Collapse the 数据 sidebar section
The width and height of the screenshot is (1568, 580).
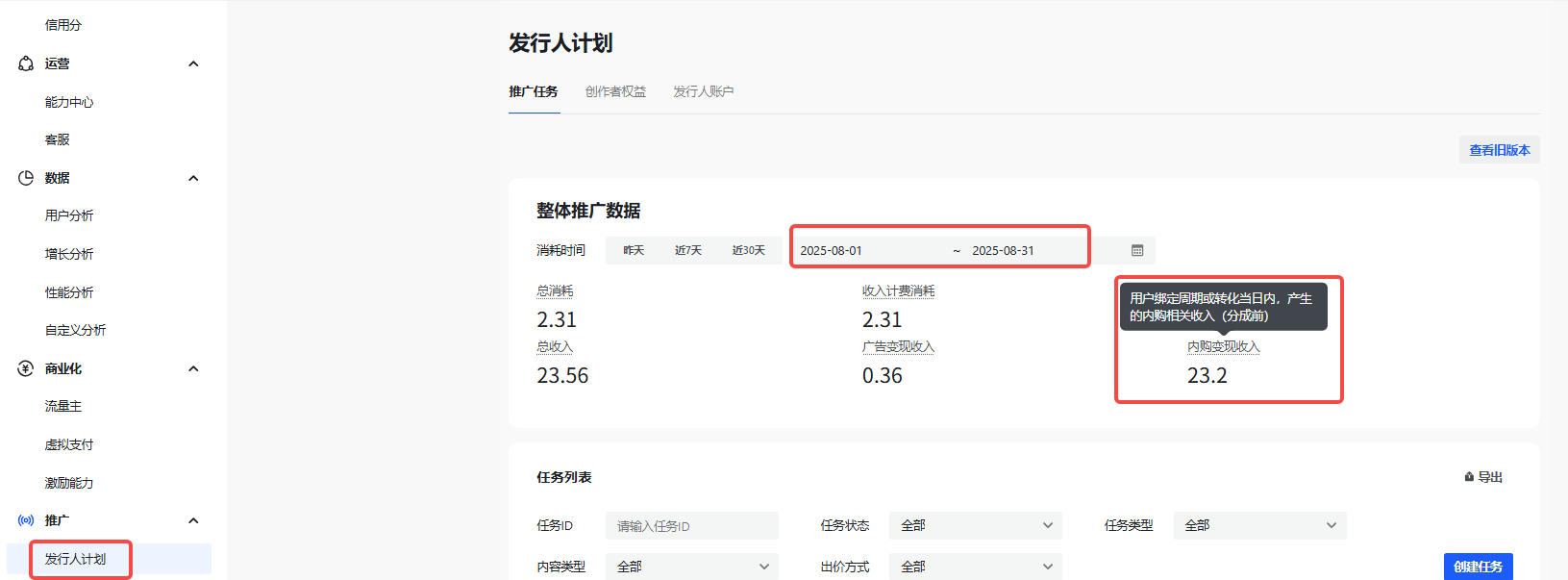click(x=193, y=178)
